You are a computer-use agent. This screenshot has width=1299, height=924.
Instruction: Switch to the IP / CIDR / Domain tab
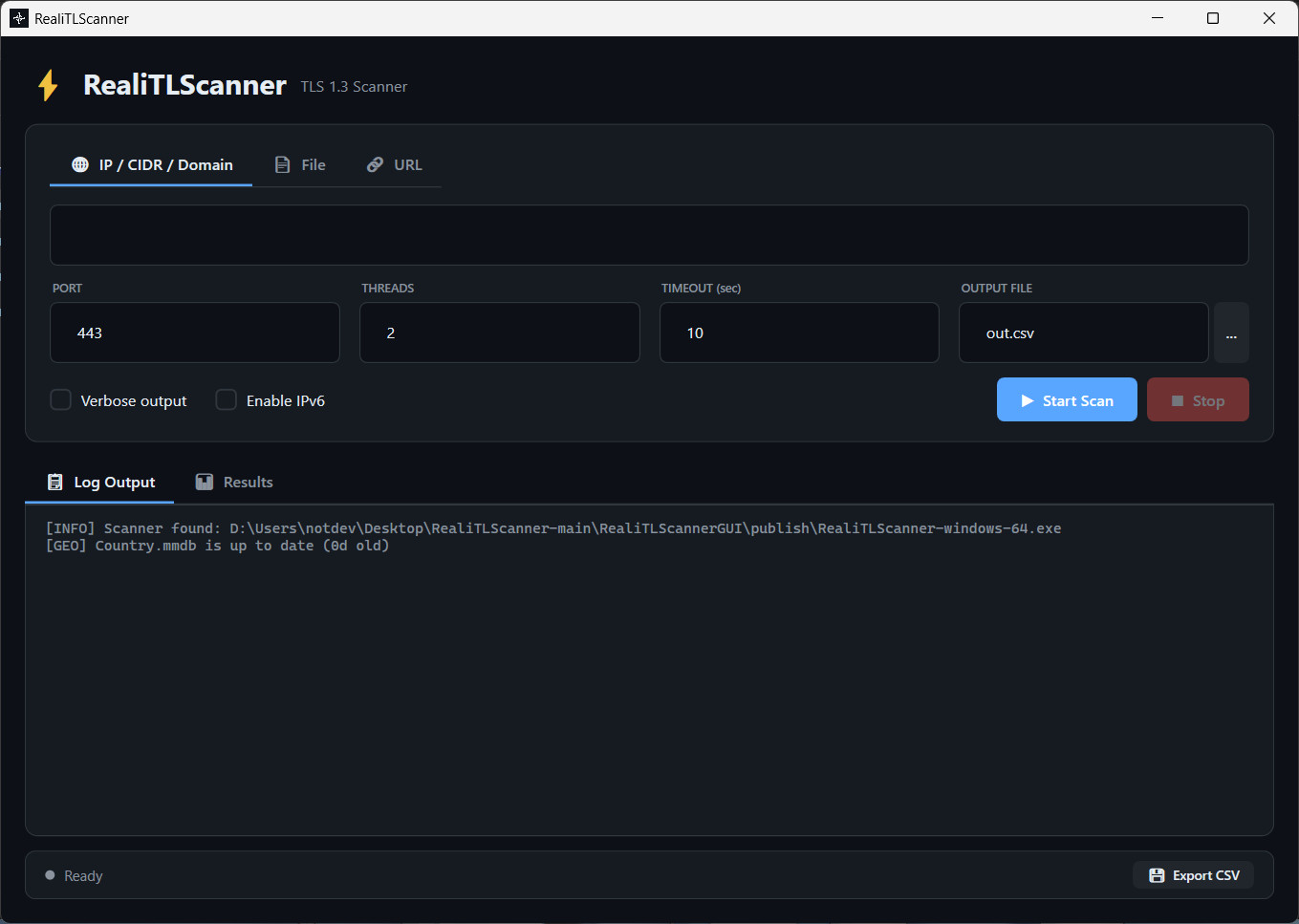click(x=151, y=165)
